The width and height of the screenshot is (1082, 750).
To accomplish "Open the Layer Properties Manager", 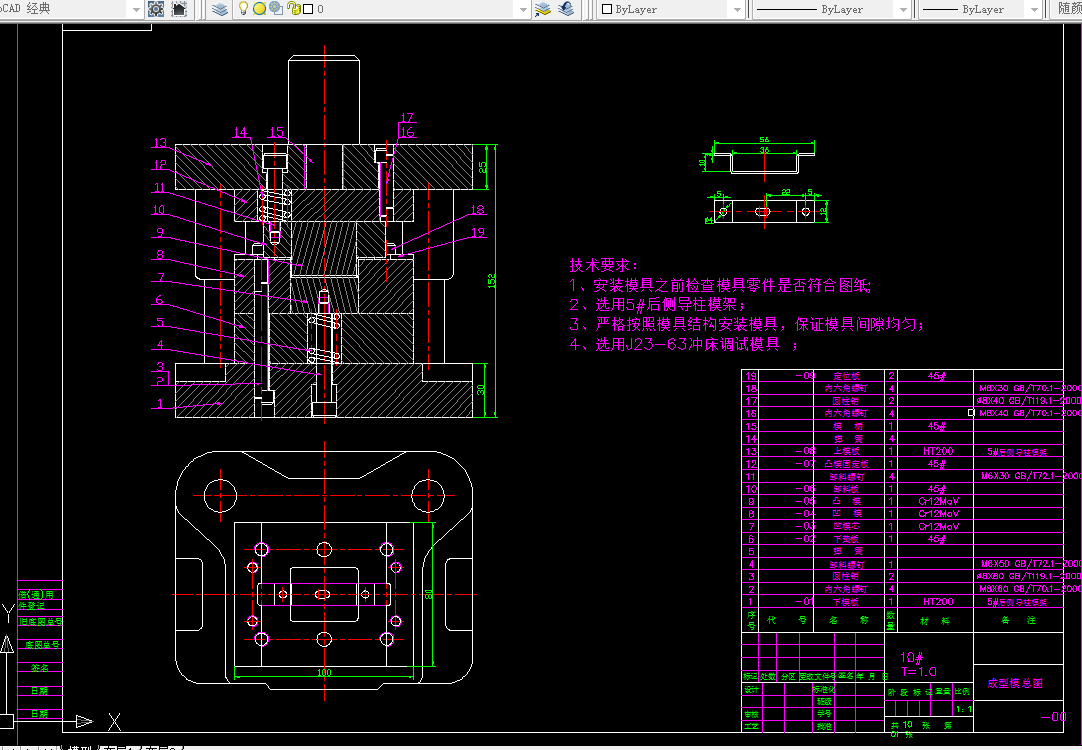I will [219, 9].
